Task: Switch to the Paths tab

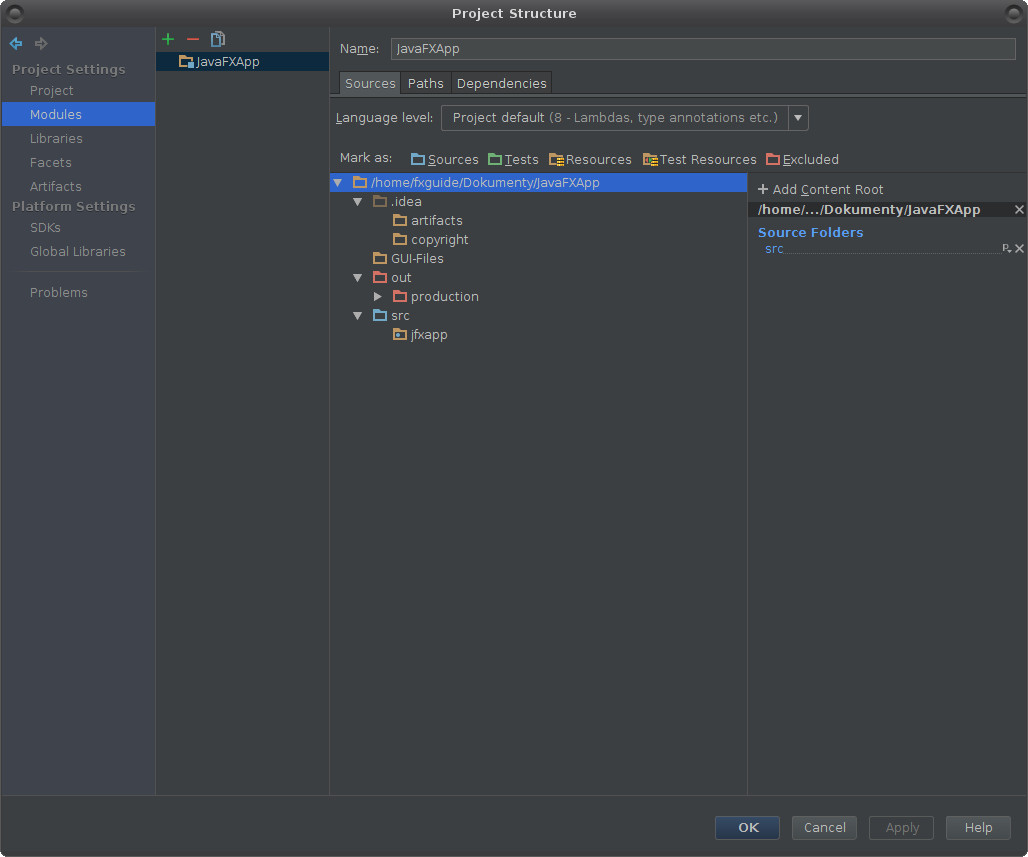Action: coord(425,83)
